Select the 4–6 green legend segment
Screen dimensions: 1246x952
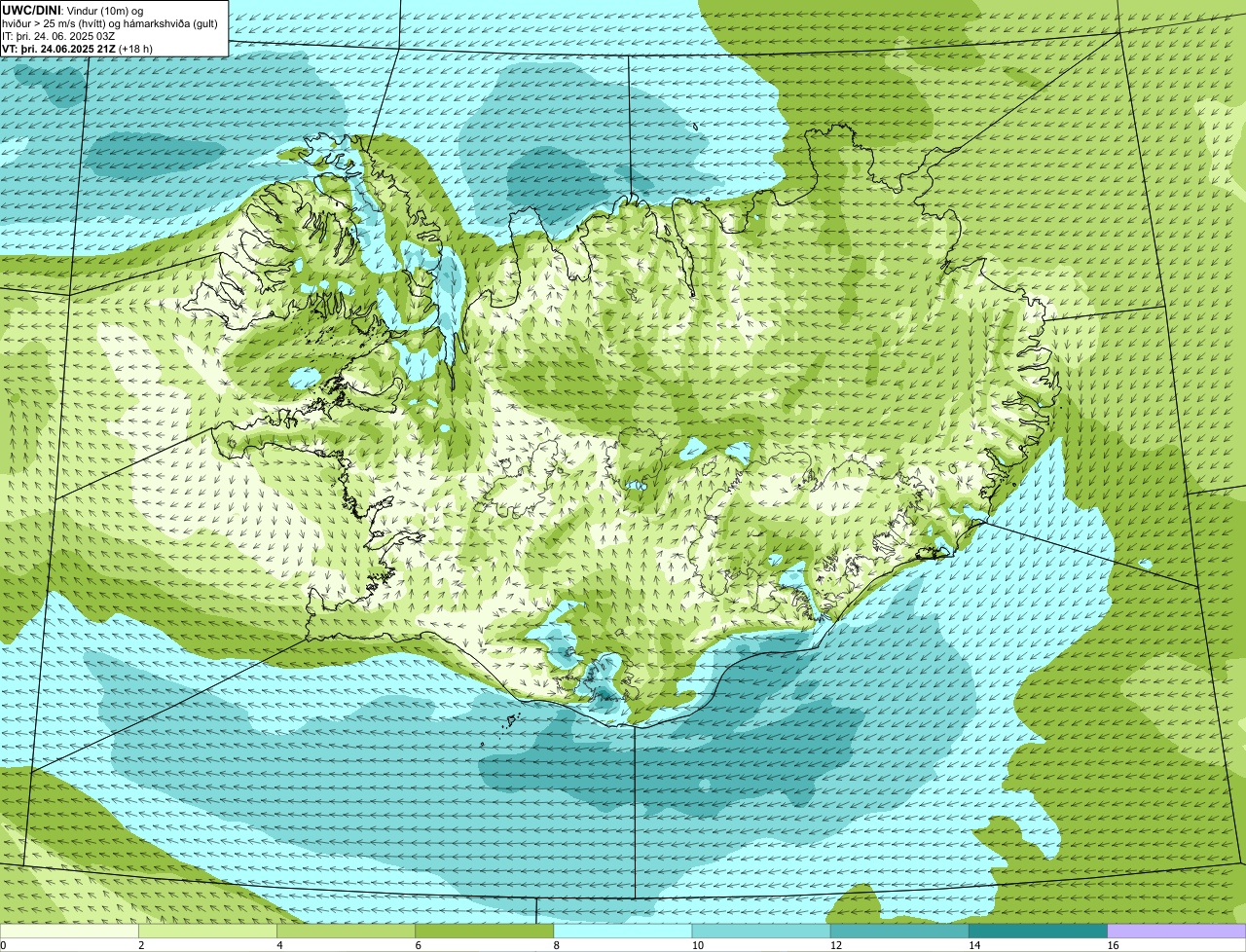347,932
